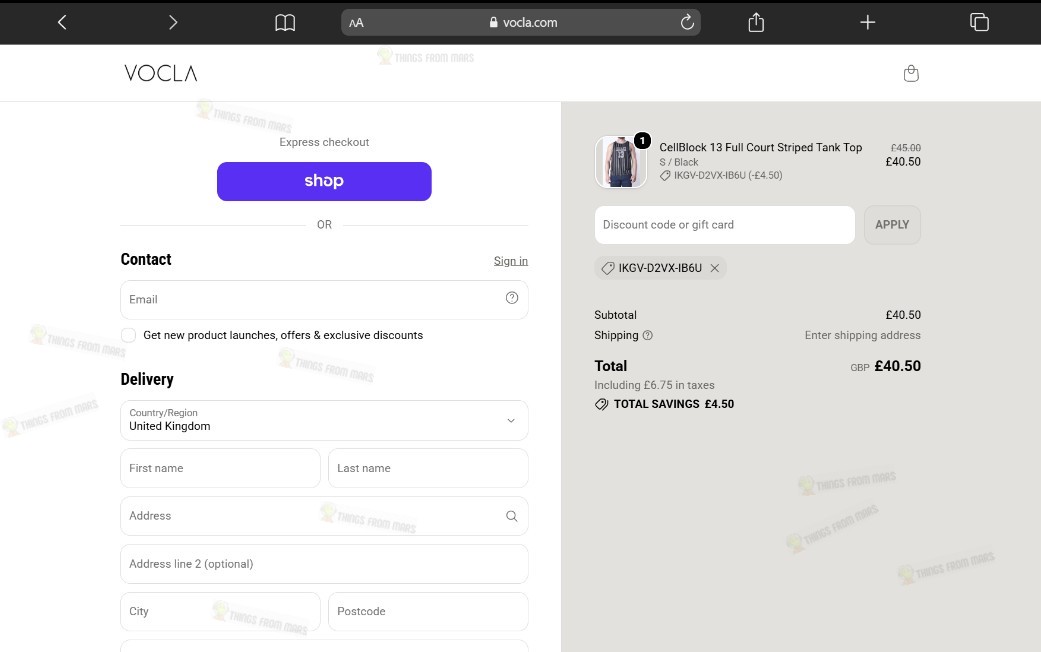Image resolution: width=1041 pixels, height=652 pixels.
Task: Focus the Postcode field
Action: coord(428,611)
